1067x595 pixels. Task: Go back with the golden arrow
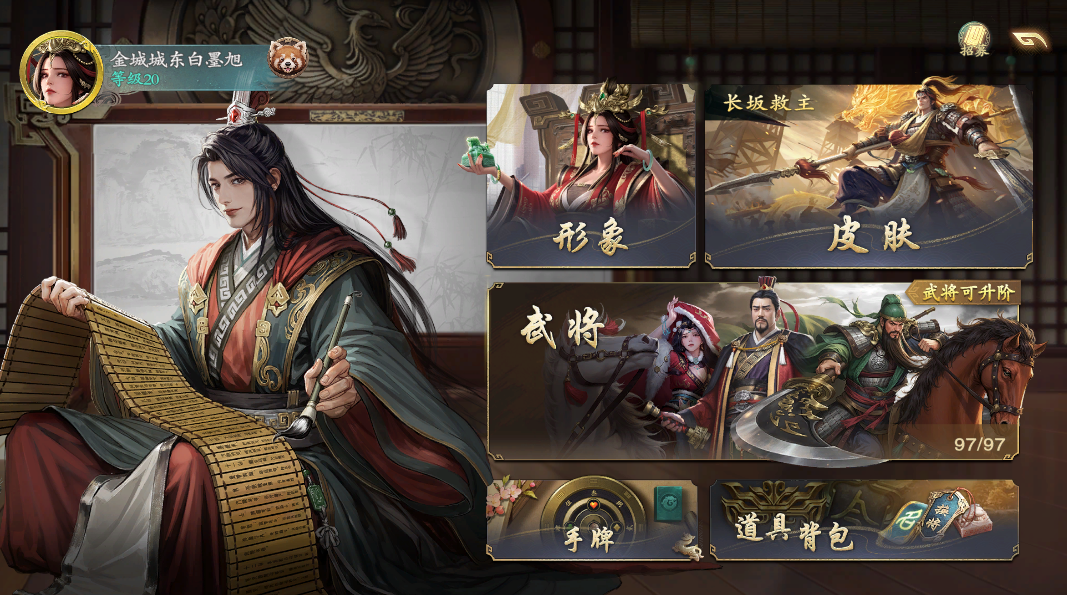(x=1028, y=39)
